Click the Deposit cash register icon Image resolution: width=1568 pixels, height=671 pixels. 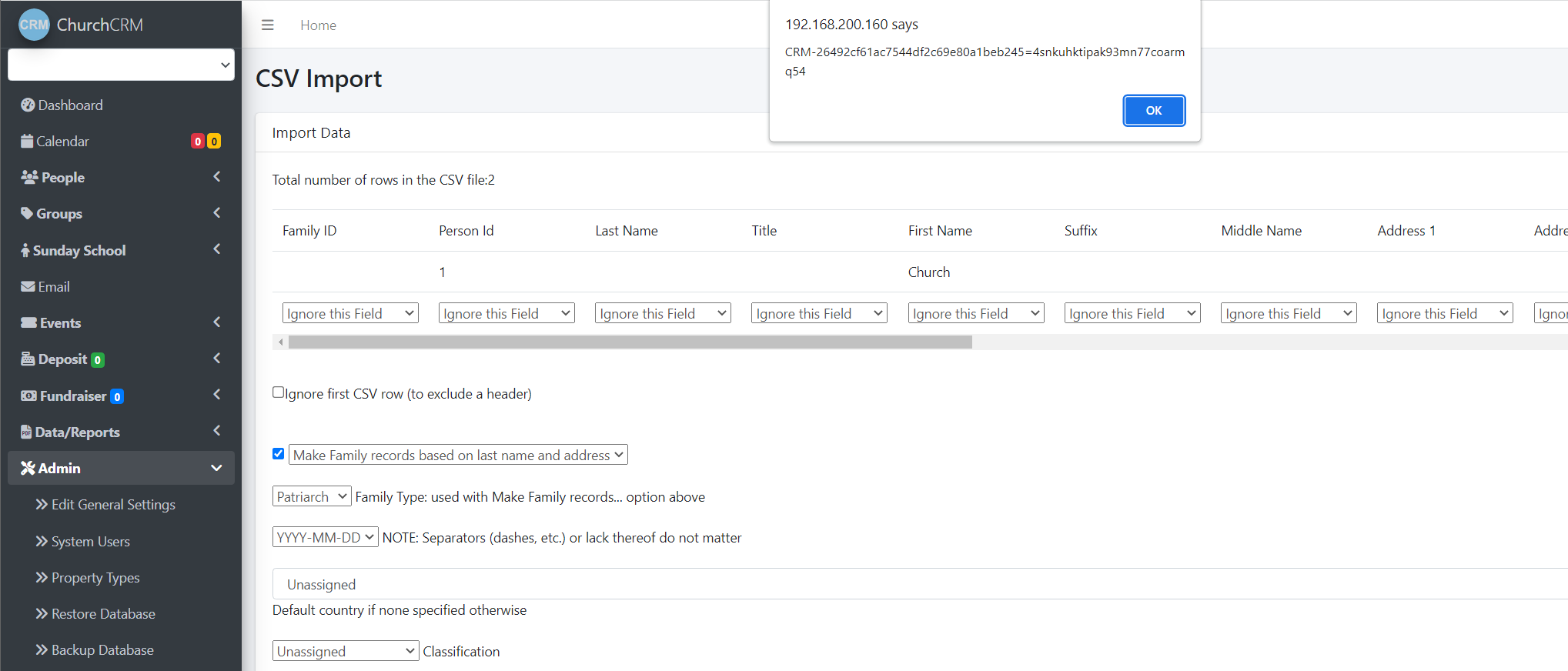click(28, 359)
